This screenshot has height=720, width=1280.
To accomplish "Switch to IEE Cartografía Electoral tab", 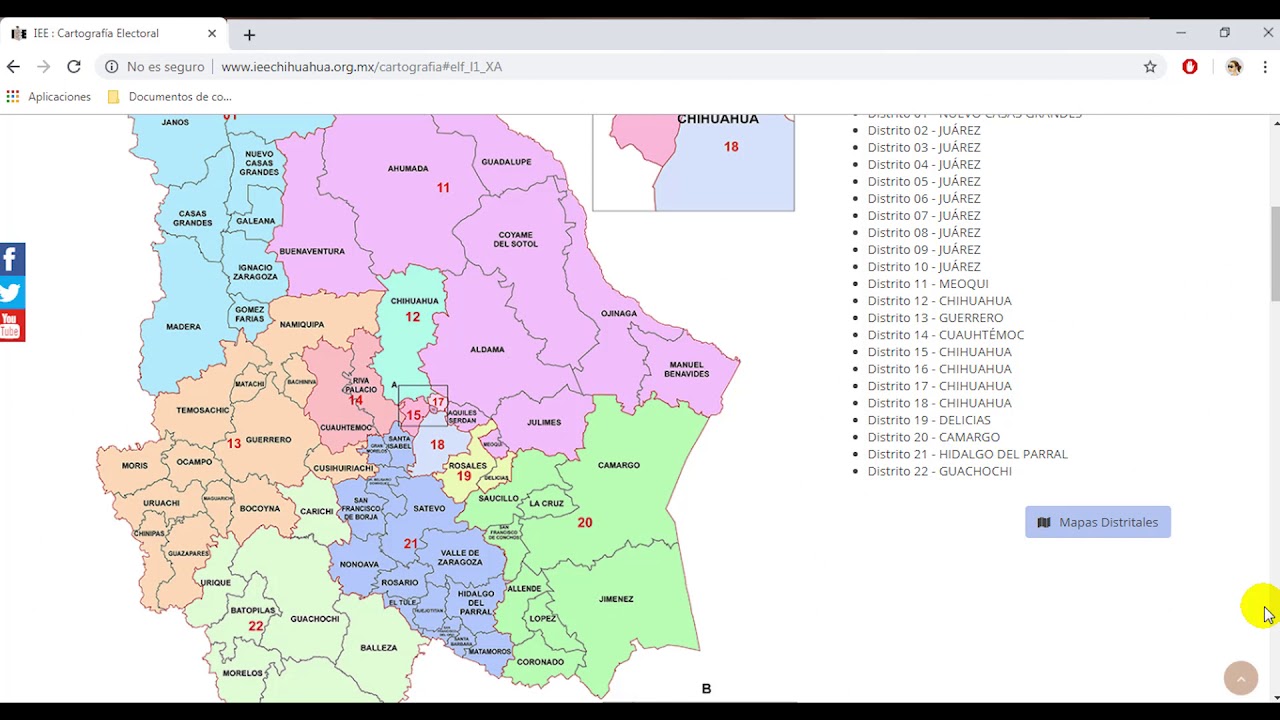I will [x=95, y=33].
